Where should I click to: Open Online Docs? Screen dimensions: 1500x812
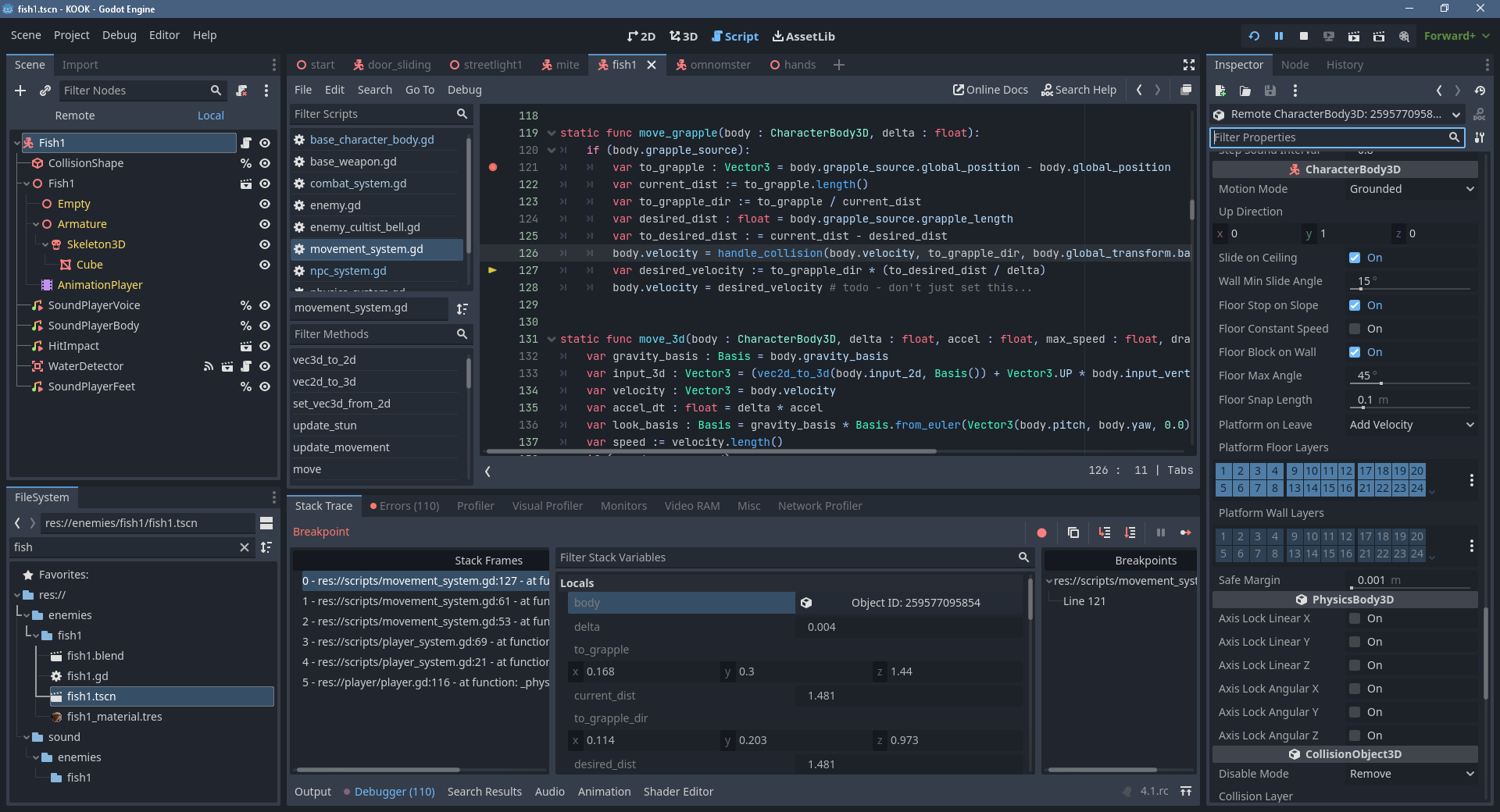(x=989, y=90)
